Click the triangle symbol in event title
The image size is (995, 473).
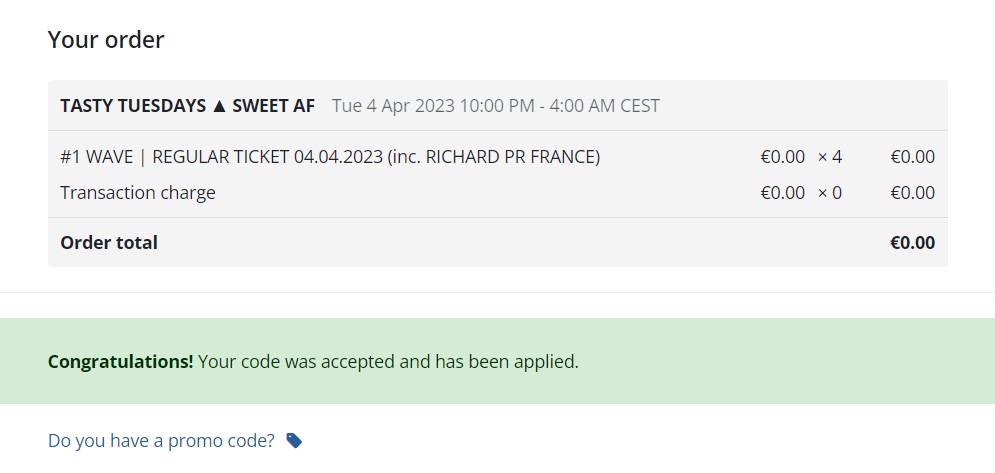(x=219, y=106)
